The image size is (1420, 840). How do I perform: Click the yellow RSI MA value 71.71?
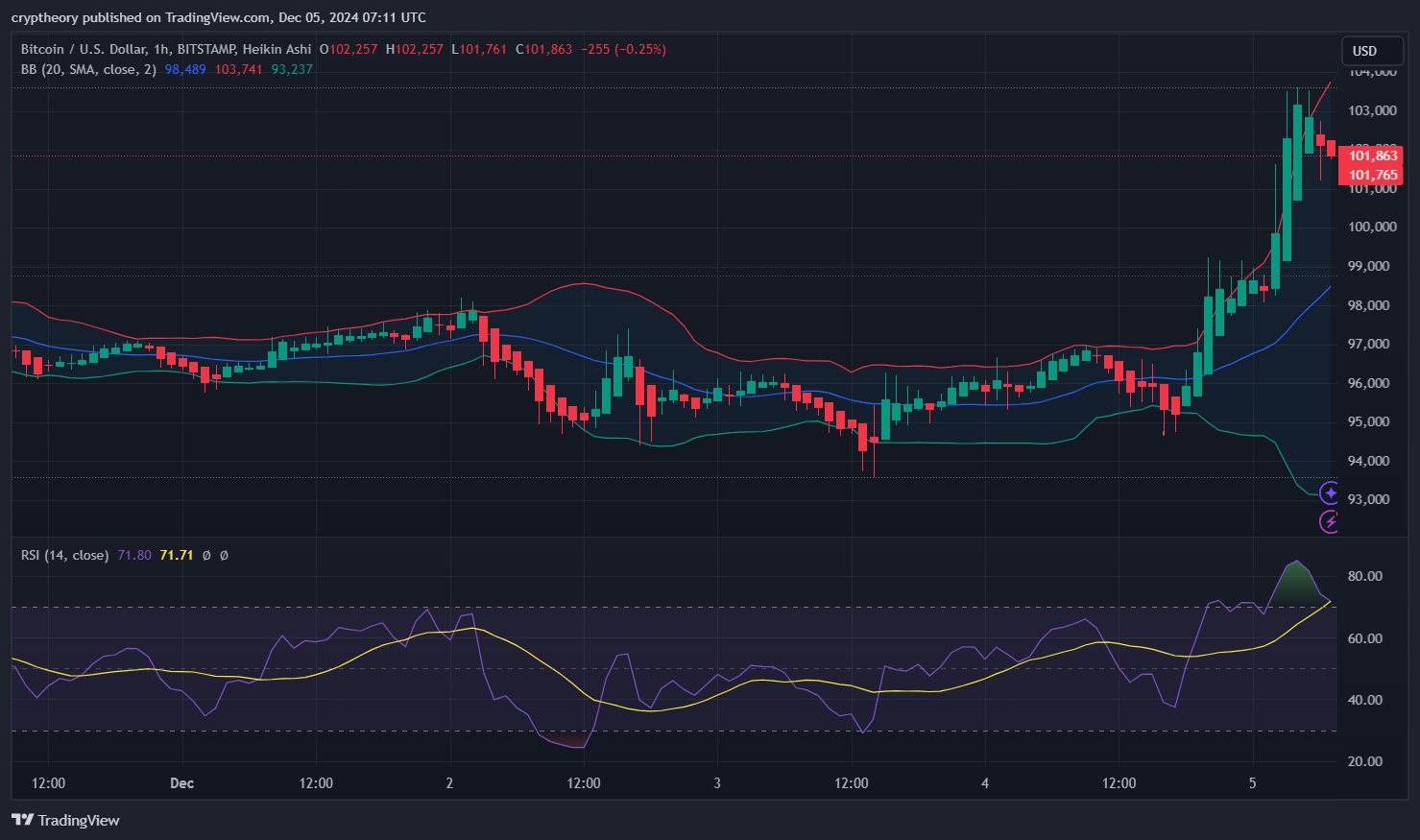tap(177, 555)
